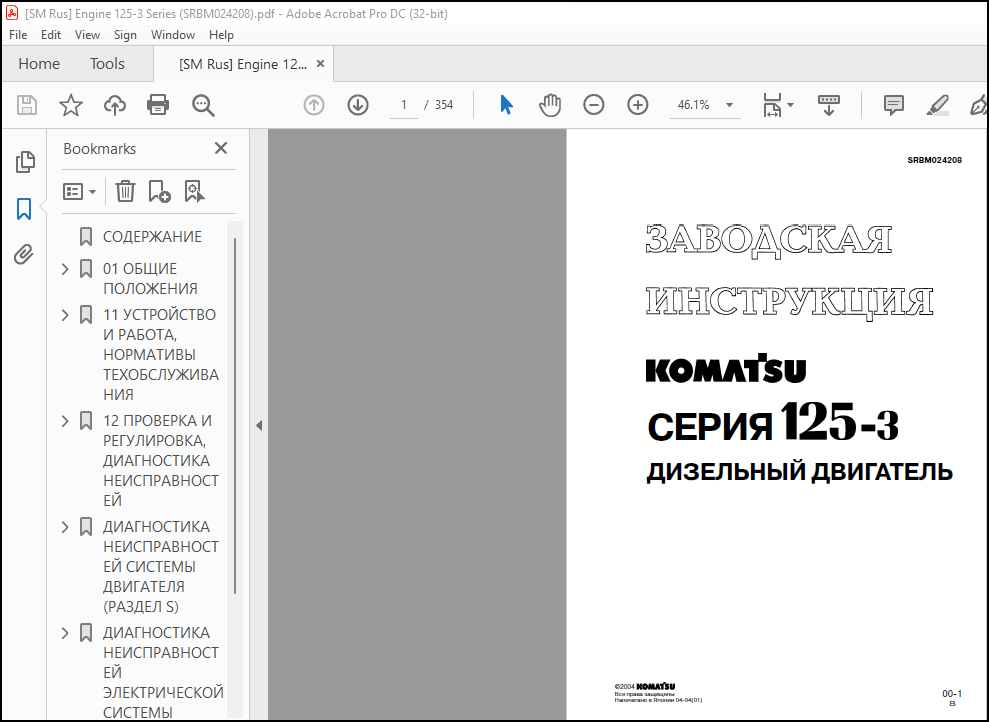Activate the Hand pan tool

(x=550, y=105)
